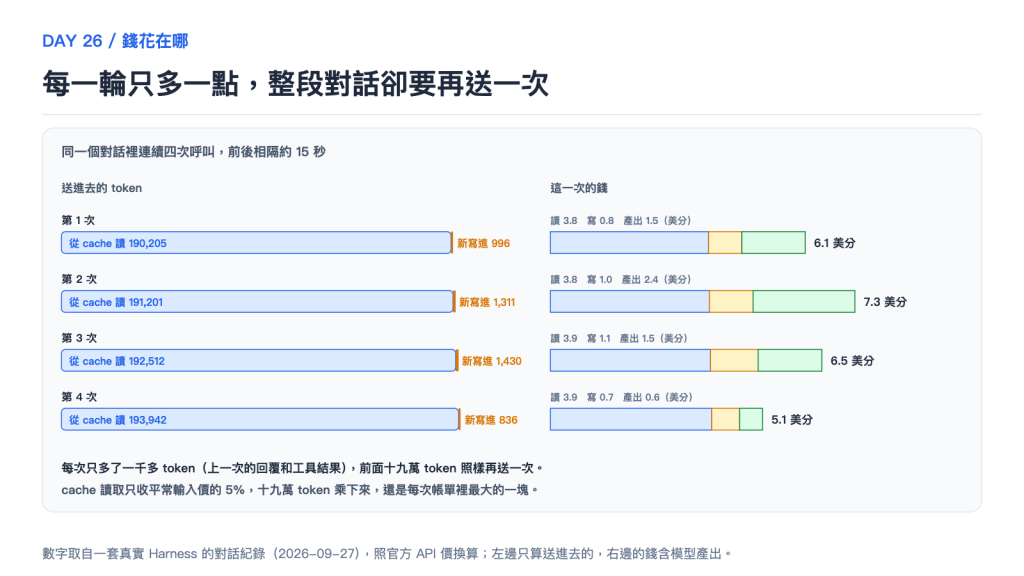
Task: Click yellow write segment of 6.1 美分 bar
Action: pos(725,243)
